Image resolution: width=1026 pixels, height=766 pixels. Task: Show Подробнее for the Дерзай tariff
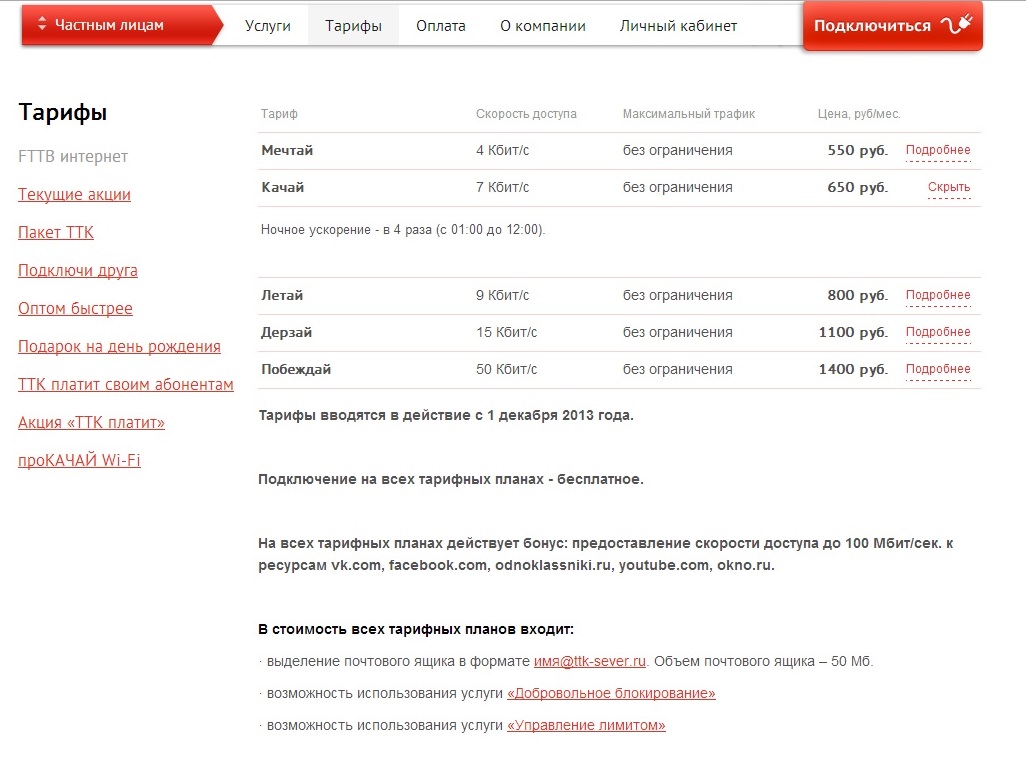[937, 333]
